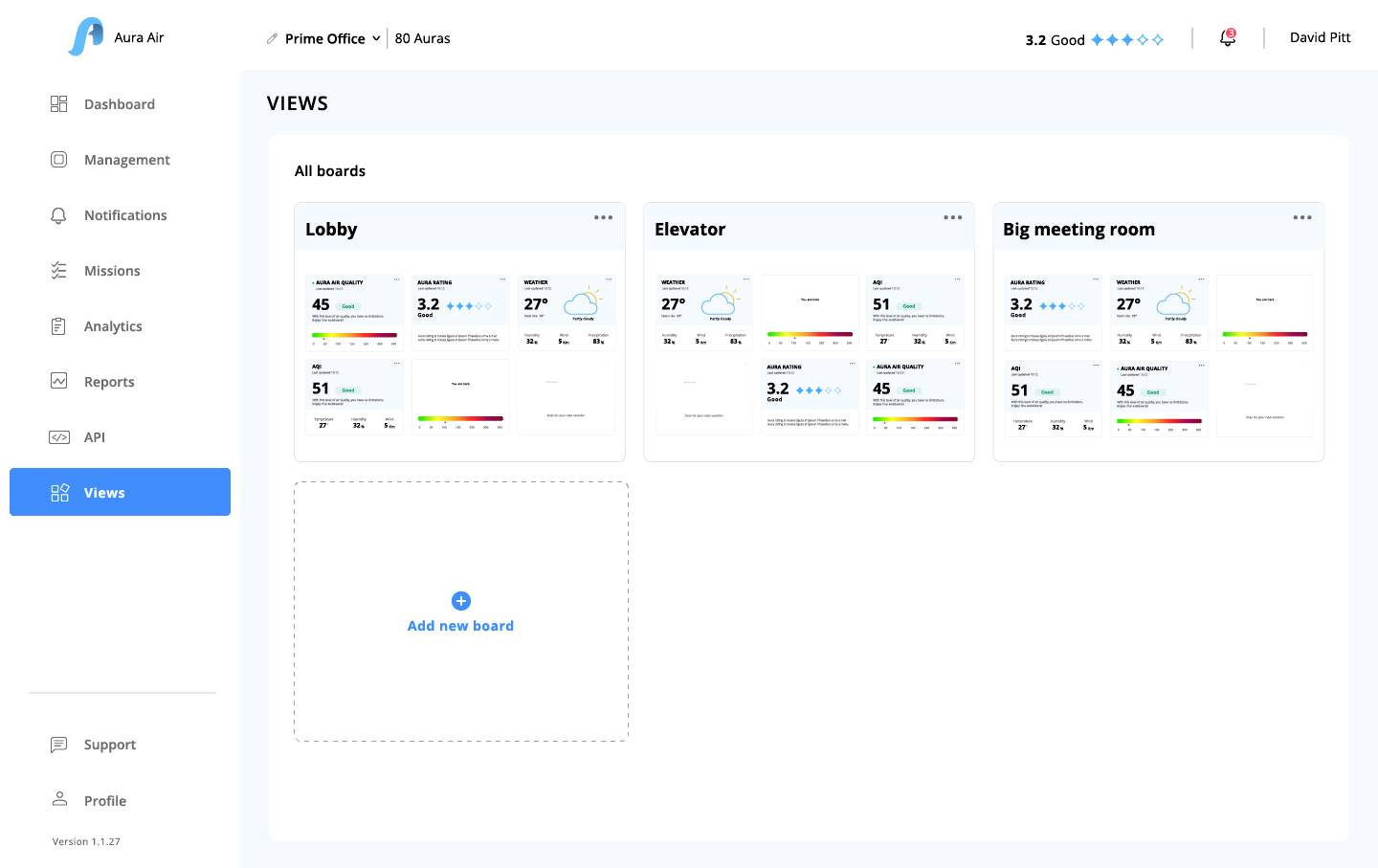Click the Dashboard icon in sidebar
The height and width of the screenshot is (868, 1378).
tap(58, 104)
